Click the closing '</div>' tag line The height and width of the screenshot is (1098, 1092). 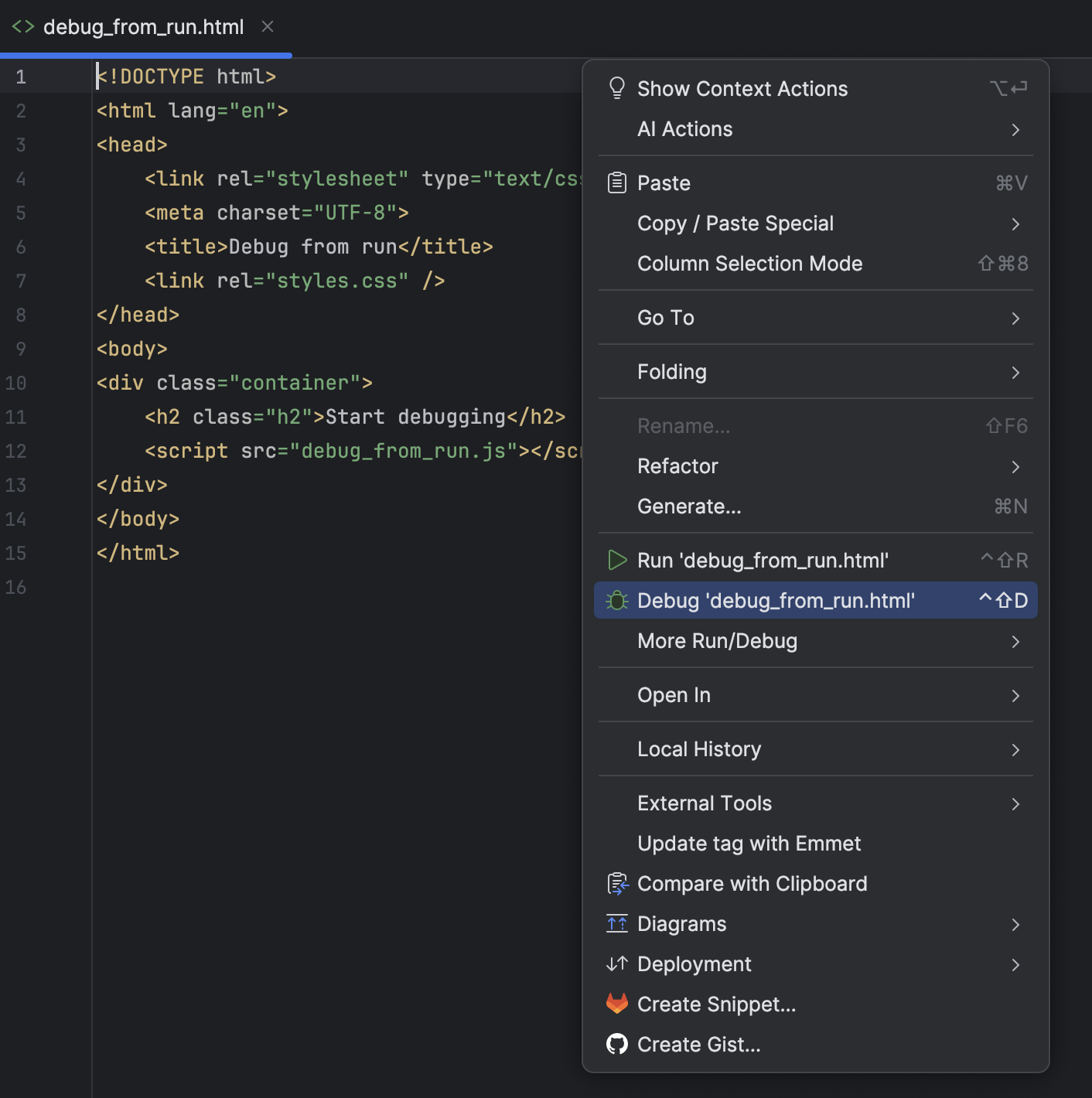pyautogui.click(x=132, y=485)
